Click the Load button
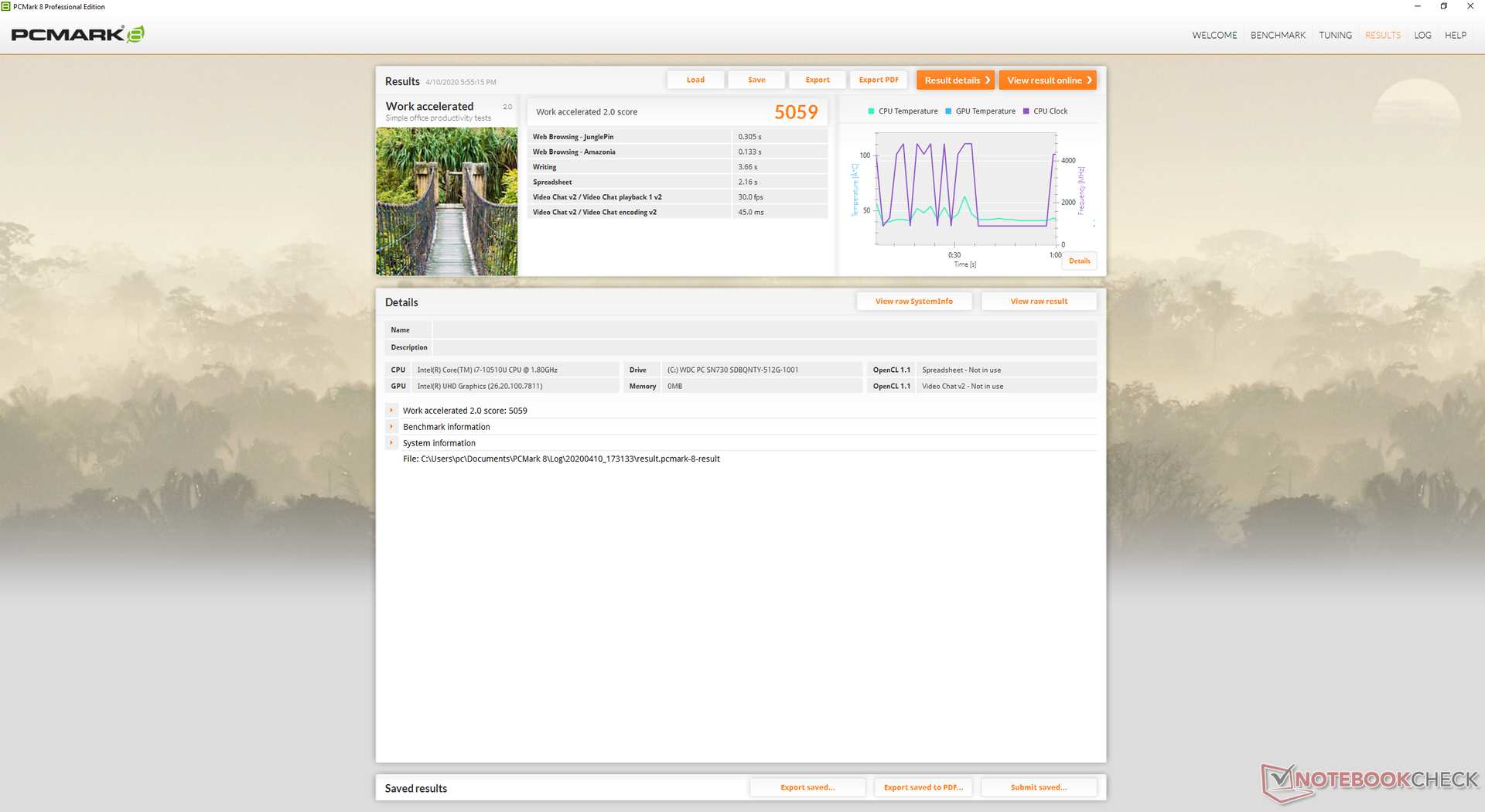1485x812 pixels. tap(695, 80)
